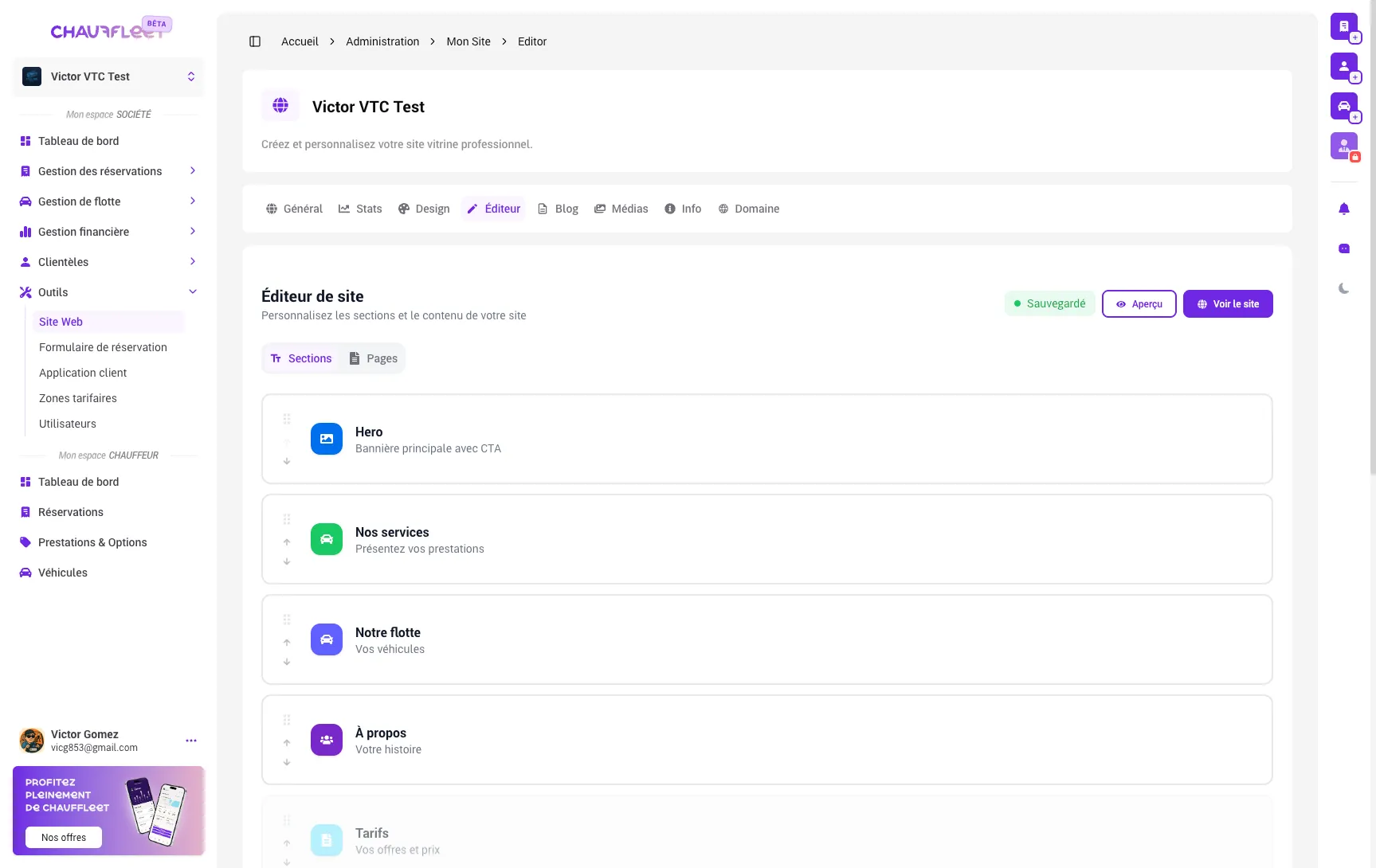Screen dimensions: 1376x868
Task: Click the add vehicle shortcut icon
Action: coord(1344,106)
